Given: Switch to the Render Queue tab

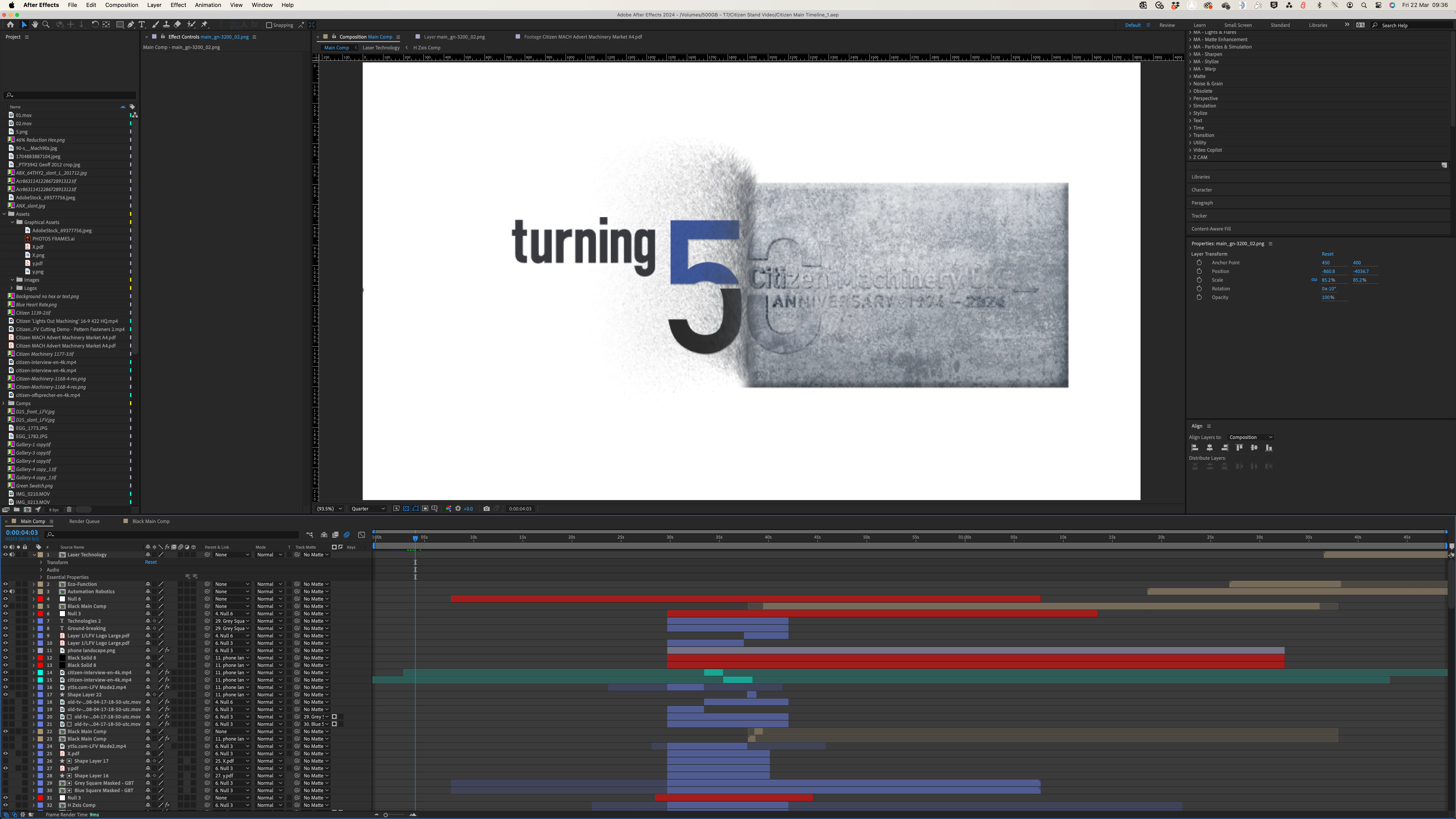Looking at the screenshot, I should click(84, 522).
